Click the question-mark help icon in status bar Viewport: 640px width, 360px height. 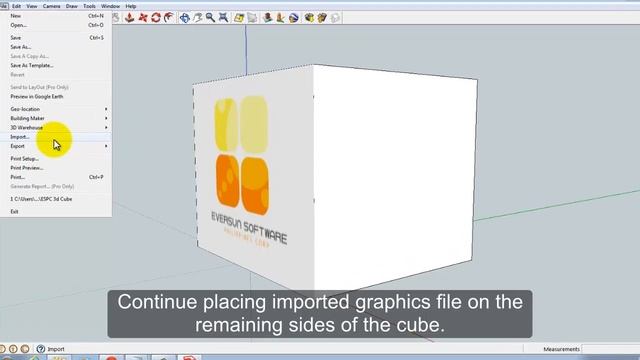[x=40, y=349]
